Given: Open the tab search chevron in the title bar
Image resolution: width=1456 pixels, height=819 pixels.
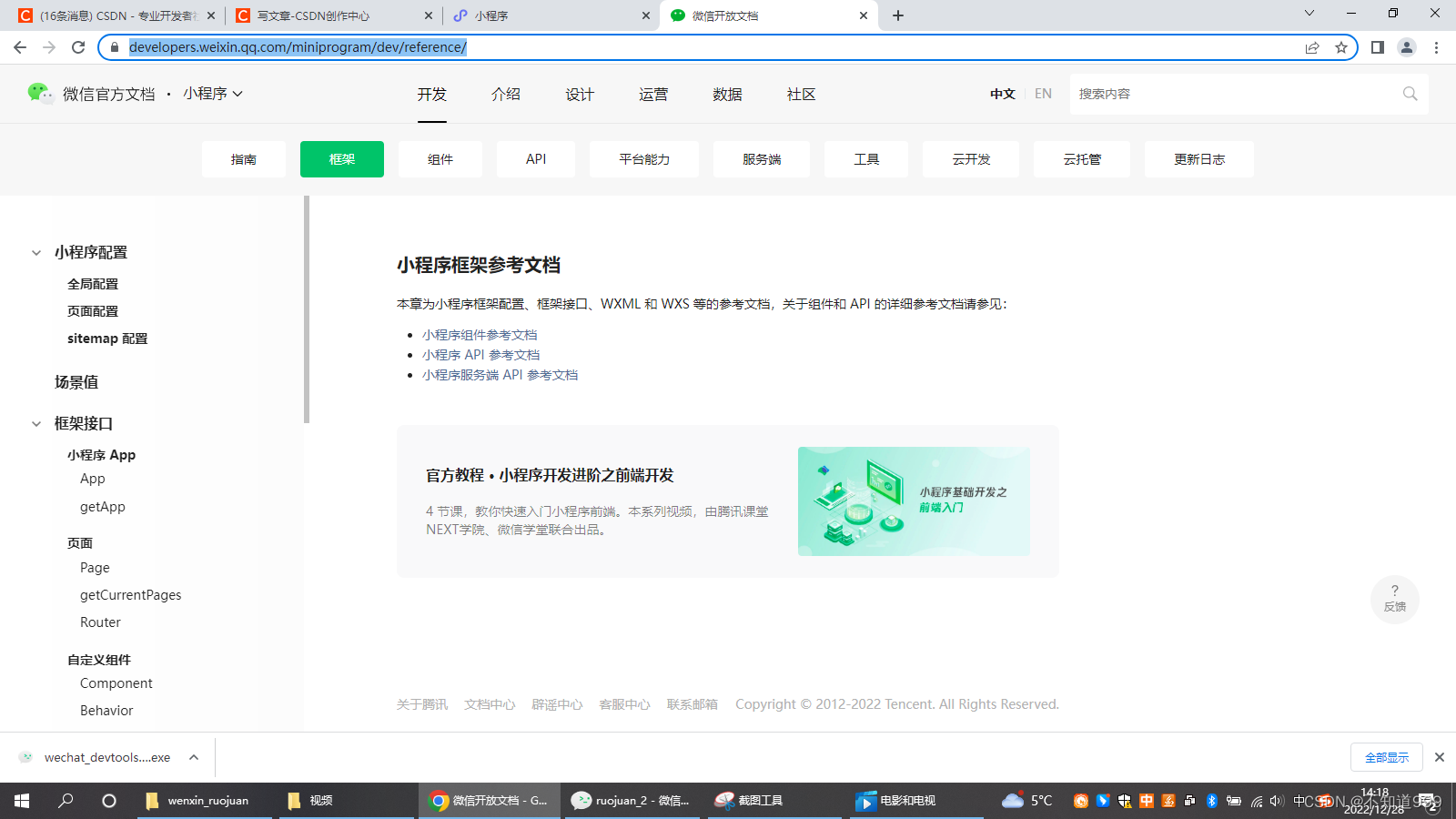Looking at the screenshot, I should click(x=1309, y=13).
